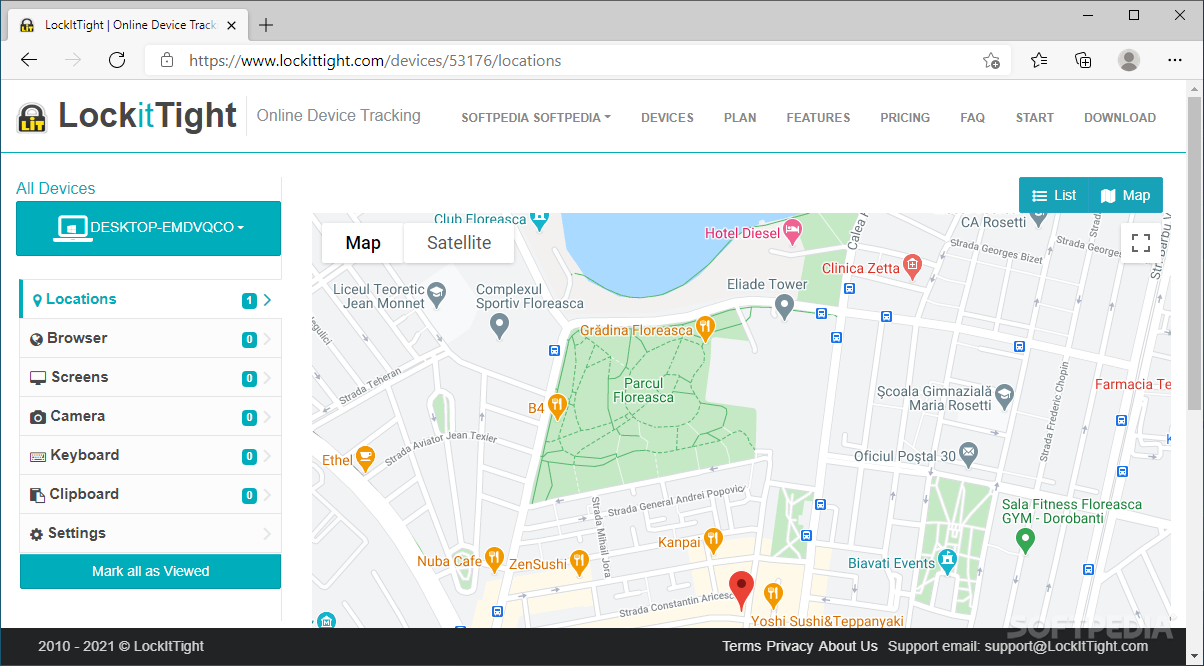1204x666 pixels.
Task: Open the About Us footer link
Action: pos(848,646)
